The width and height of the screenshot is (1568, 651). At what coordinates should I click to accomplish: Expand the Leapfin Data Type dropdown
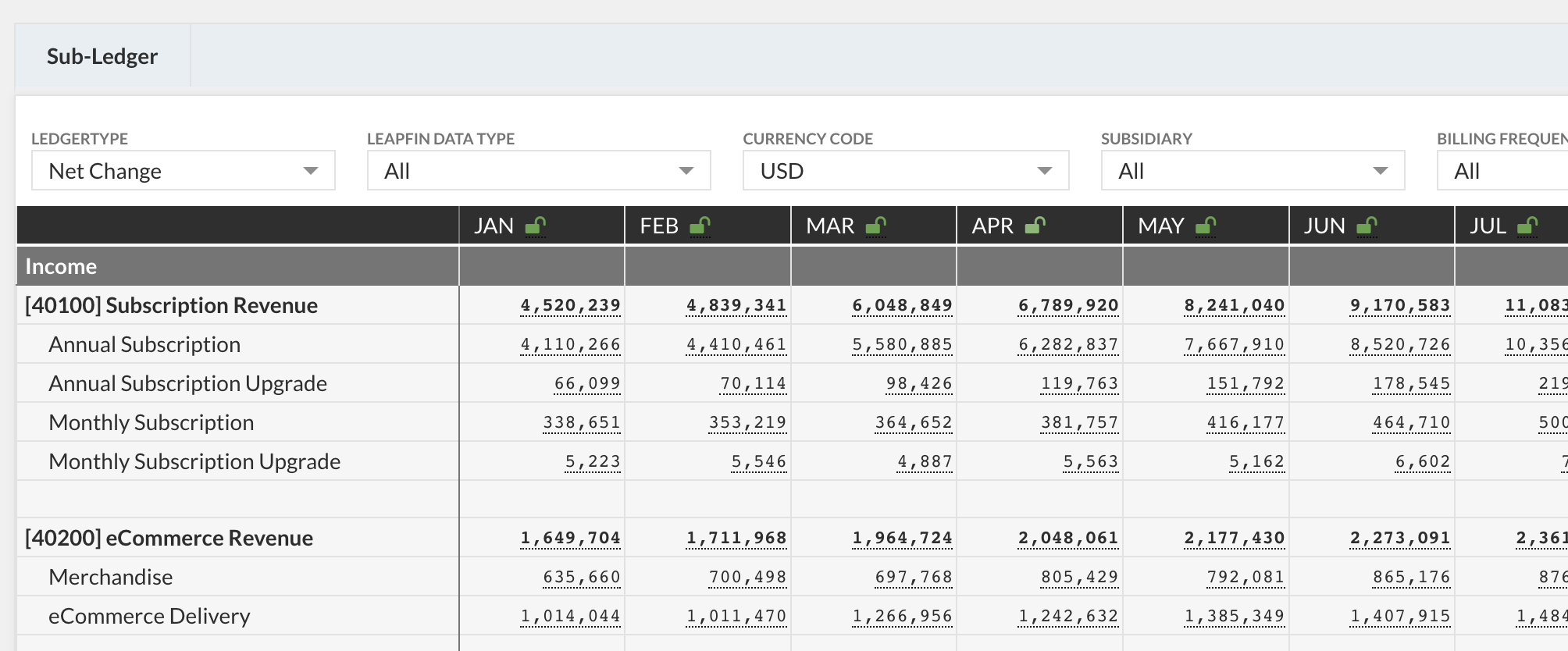(x=539, y=170)
